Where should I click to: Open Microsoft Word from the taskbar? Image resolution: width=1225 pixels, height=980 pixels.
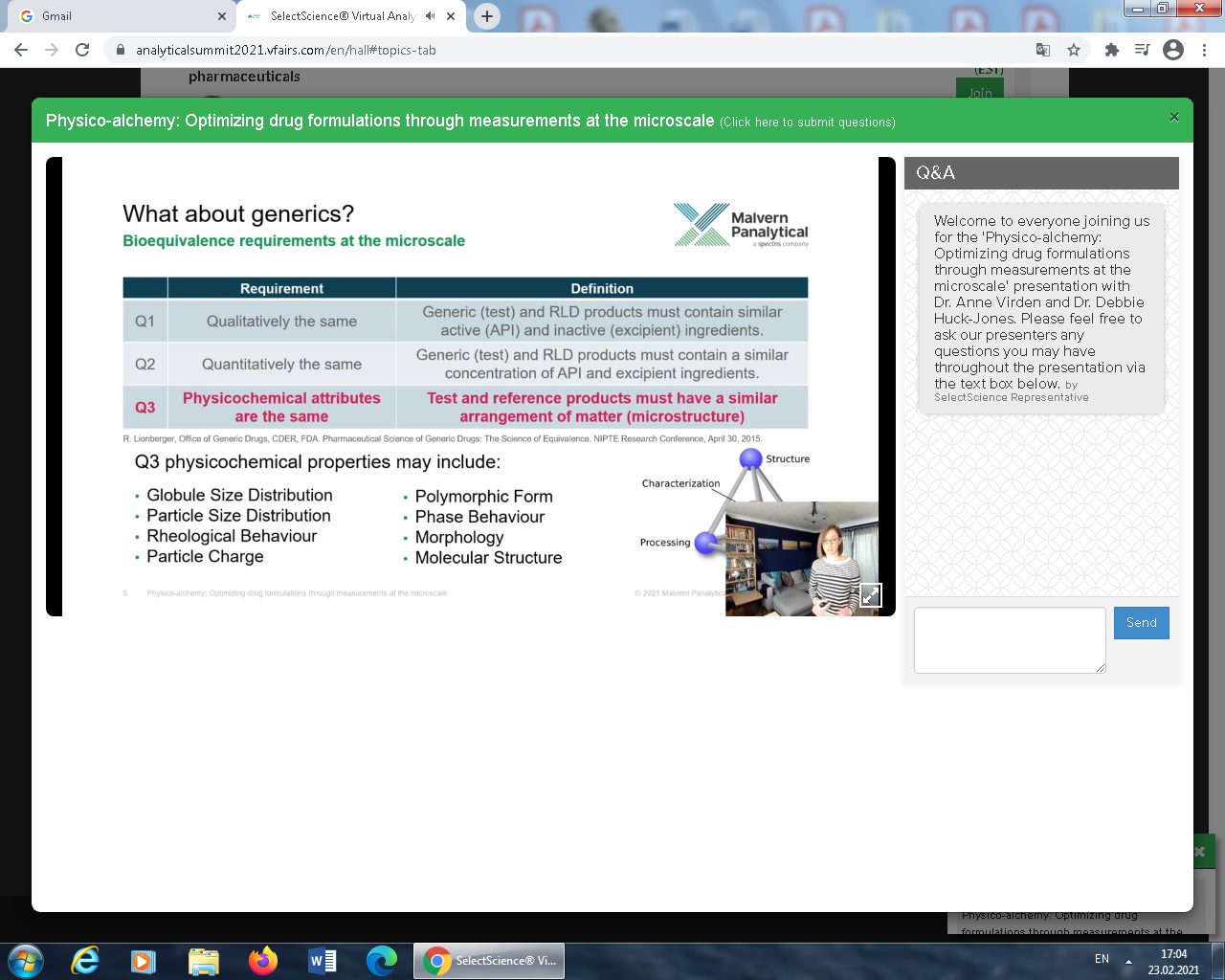coord(323,961)
